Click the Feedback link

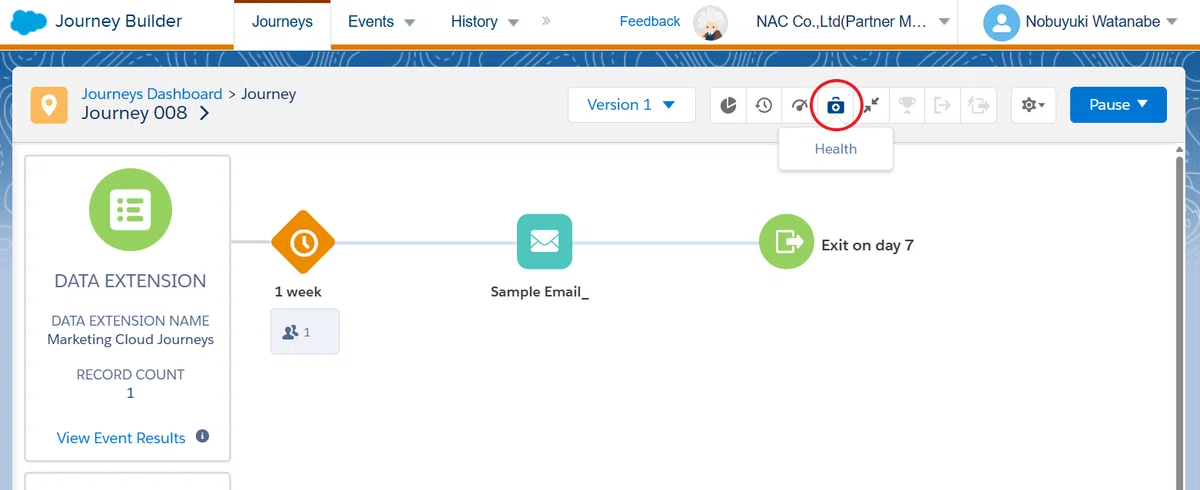point(650,21)
